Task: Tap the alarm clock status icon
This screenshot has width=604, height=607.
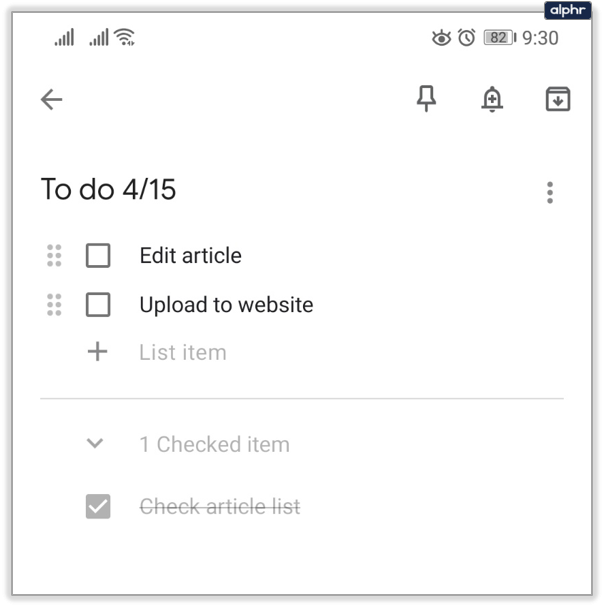Action: (x=466, y=38)
